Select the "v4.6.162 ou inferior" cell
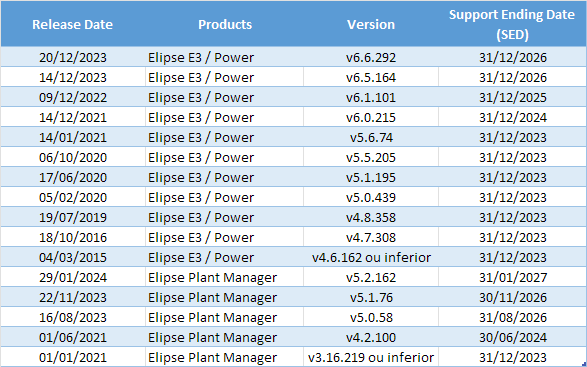 click(x=371, y=257)
